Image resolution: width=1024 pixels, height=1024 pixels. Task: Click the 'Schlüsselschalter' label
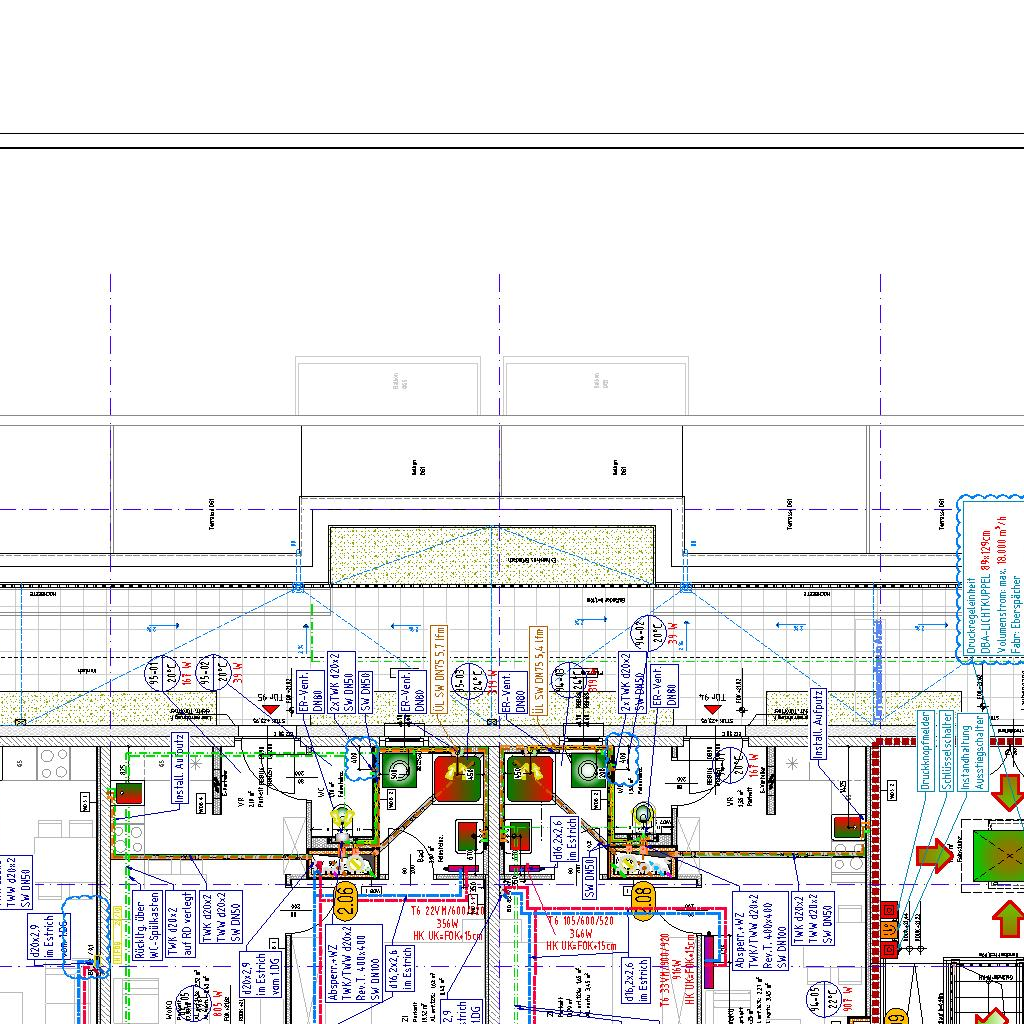pyautogui.click(x=947, y=750)
